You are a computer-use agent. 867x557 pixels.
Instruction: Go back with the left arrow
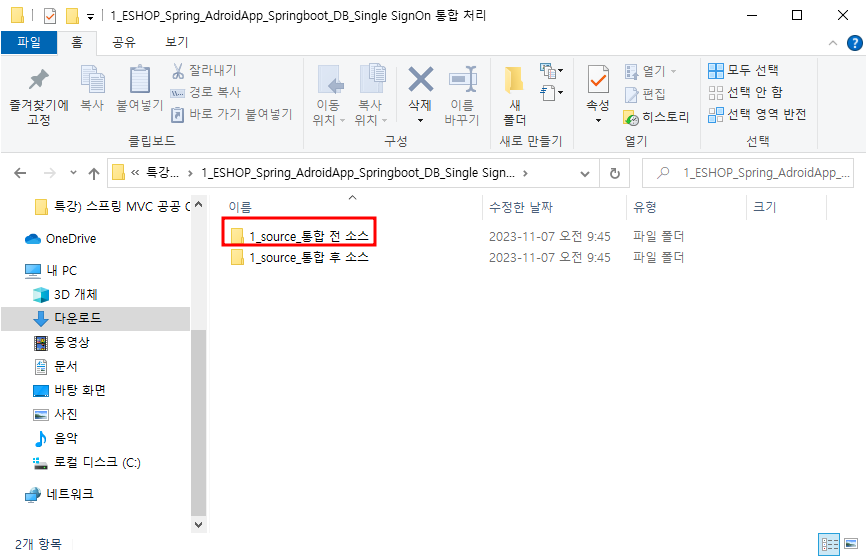[20, 173]
